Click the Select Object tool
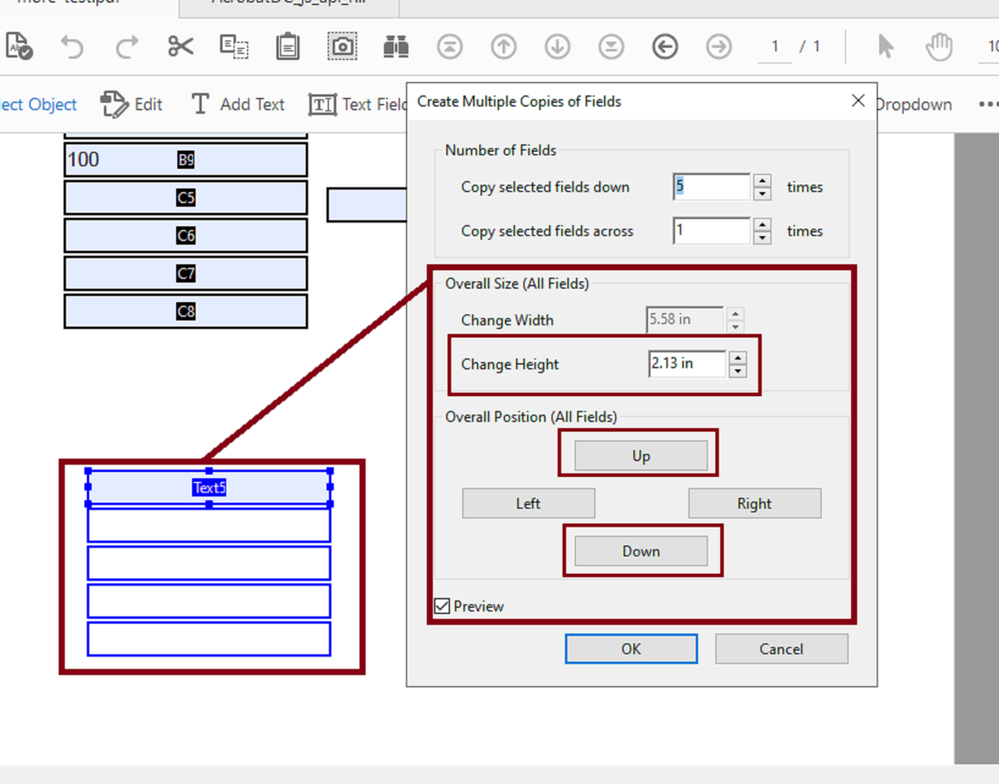This screenshot has height=784, width=999. coord(38,104)
